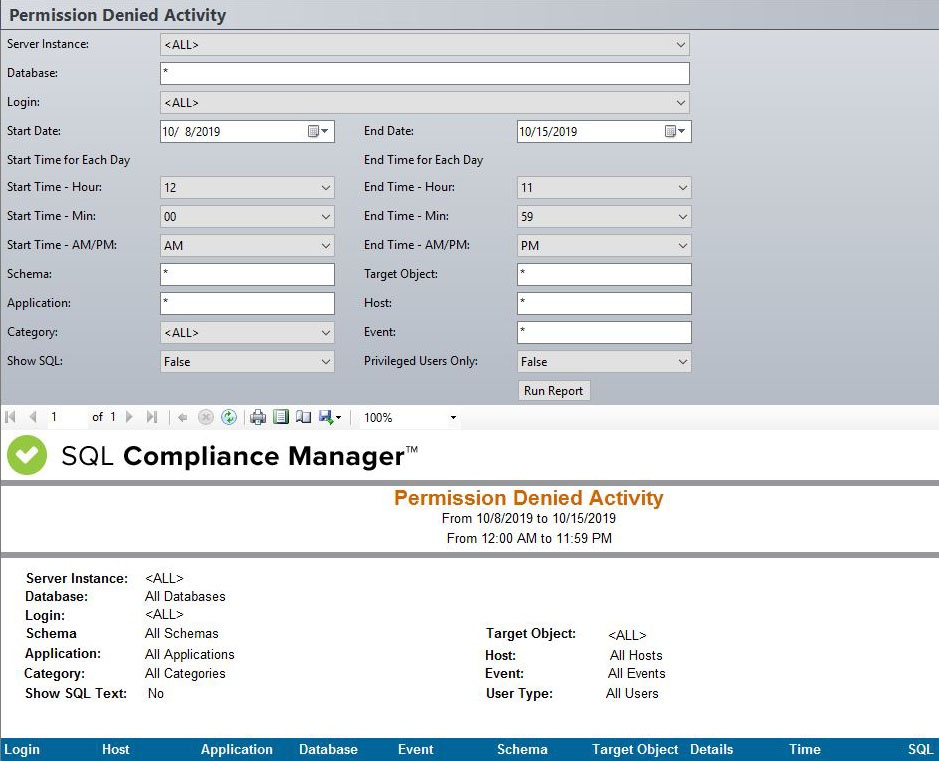Open the Start Date calendar picker
Viewport: 939px width, 761px height.
(x=317, y=131)
